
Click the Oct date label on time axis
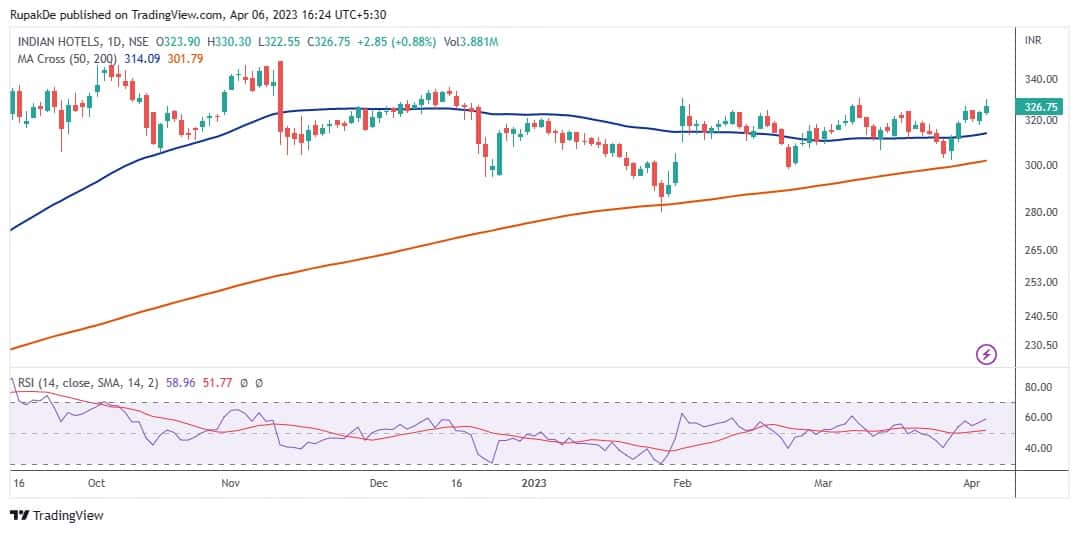pos(96,483)
